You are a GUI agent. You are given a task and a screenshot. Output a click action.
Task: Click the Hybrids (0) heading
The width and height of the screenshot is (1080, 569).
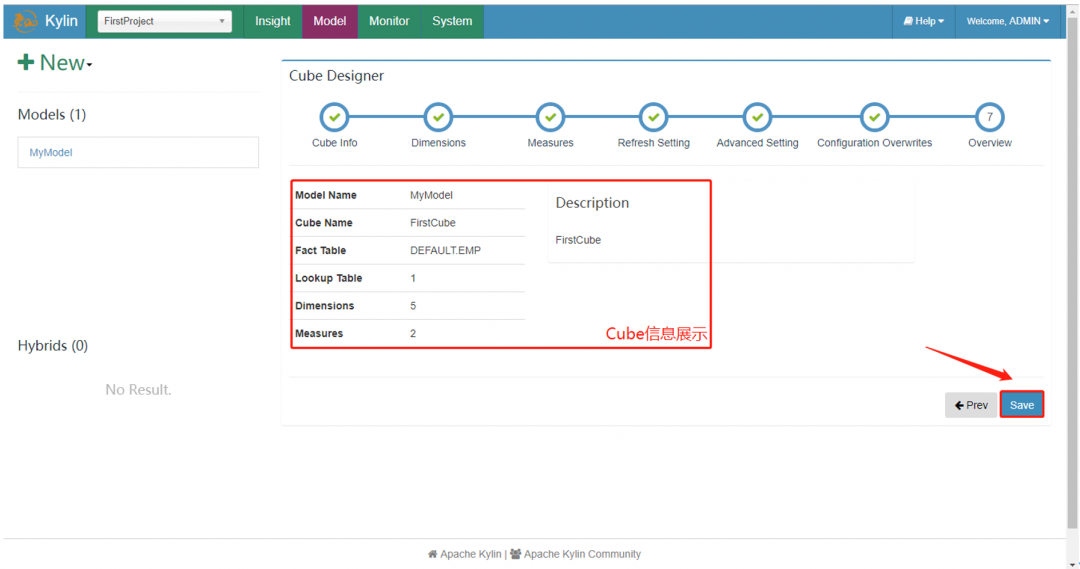53,345
